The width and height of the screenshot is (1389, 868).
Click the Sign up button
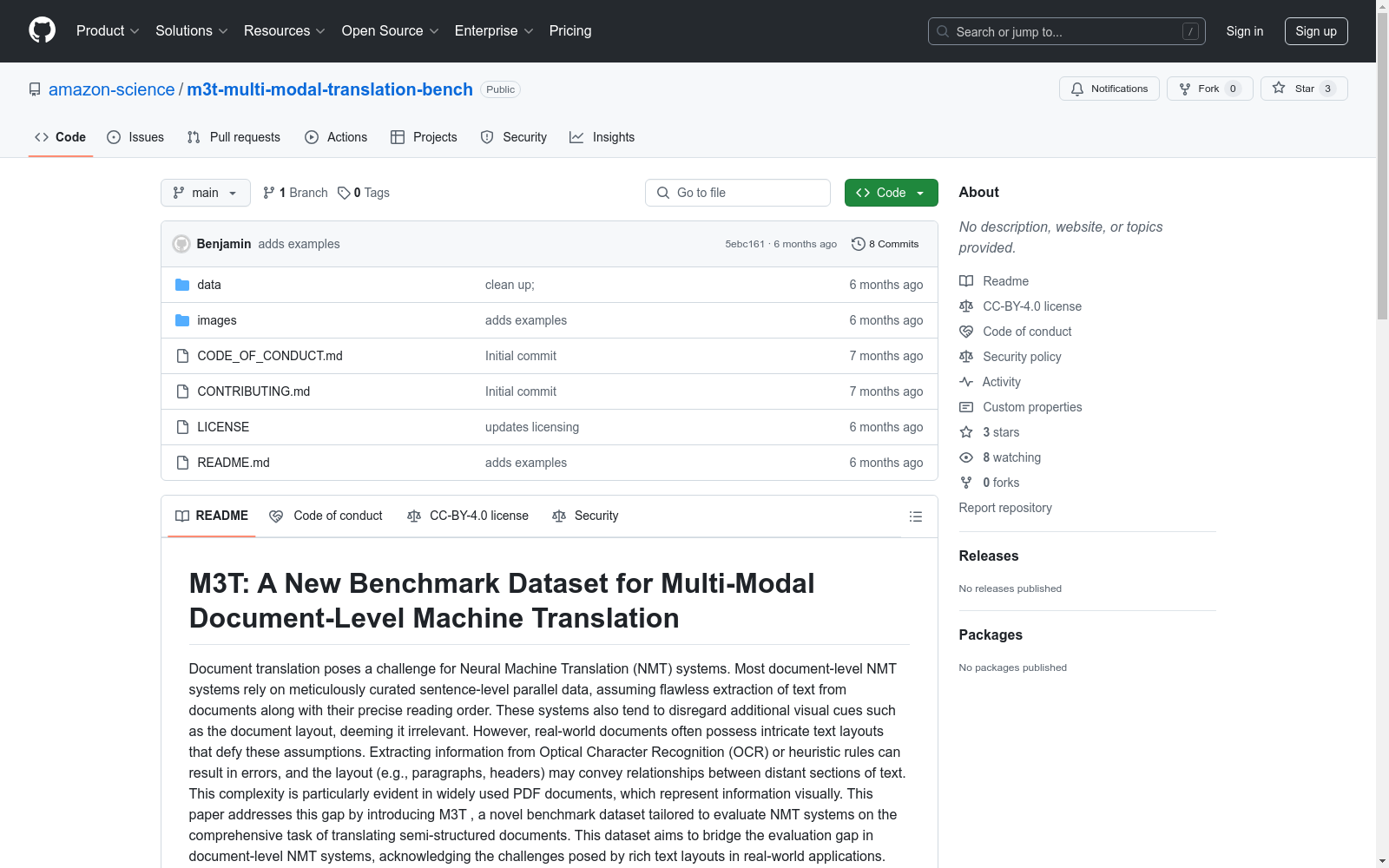(x=1316, y=31)
